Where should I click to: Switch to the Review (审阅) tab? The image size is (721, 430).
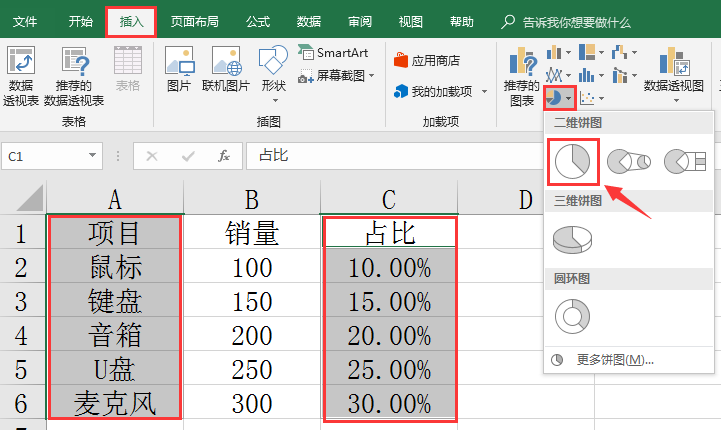pyautogui.click(x=360, y=22)
